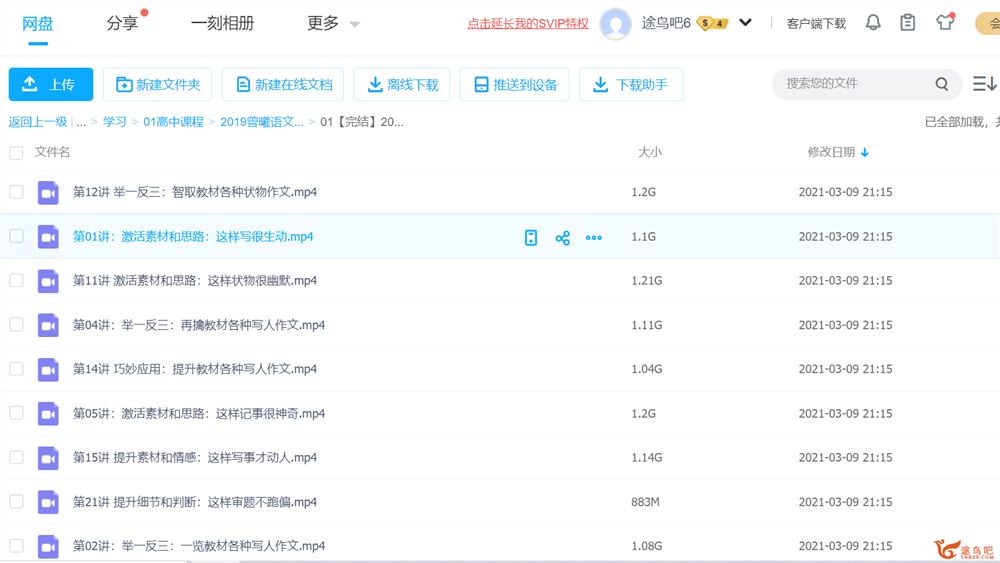
Task: Click 新建文件夹 button
Action: (x=158, y=84)
